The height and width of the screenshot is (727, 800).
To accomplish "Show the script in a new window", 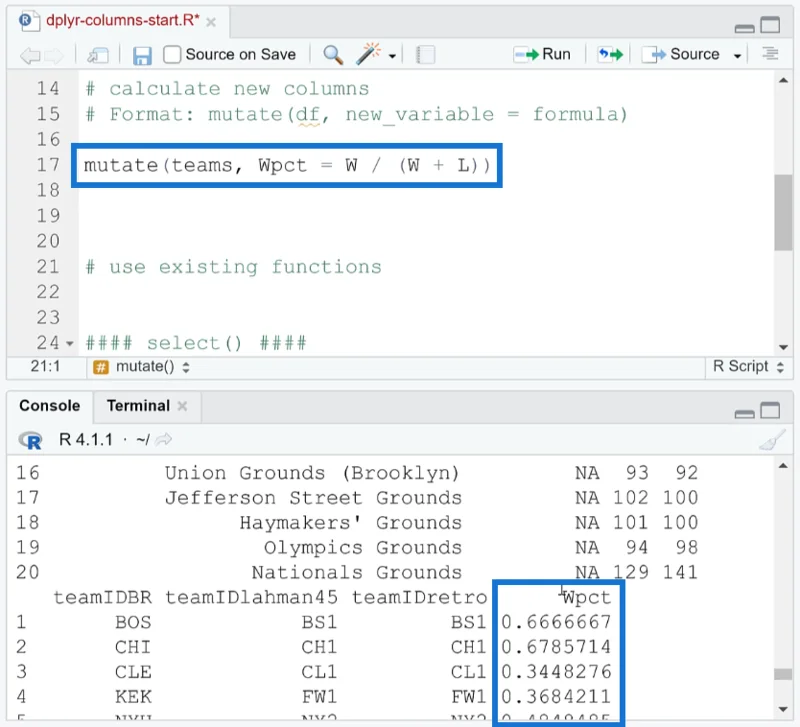I will pyautogui.click(x=98, y=55).
